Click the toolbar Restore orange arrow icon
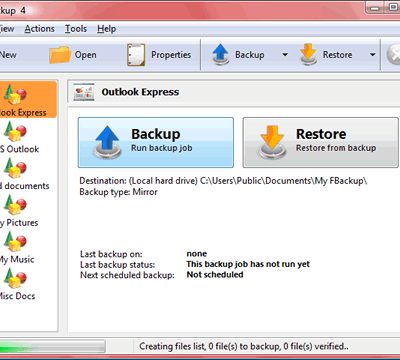Image resolution: width=400 pixels, height=360 pixels. [308, 54]
